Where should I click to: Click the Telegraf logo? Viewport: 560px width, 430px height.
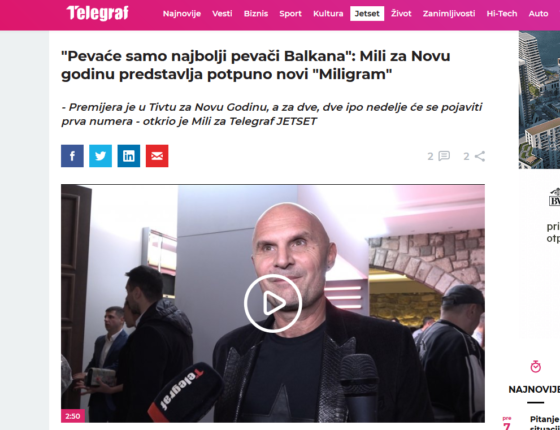(98, 14)
